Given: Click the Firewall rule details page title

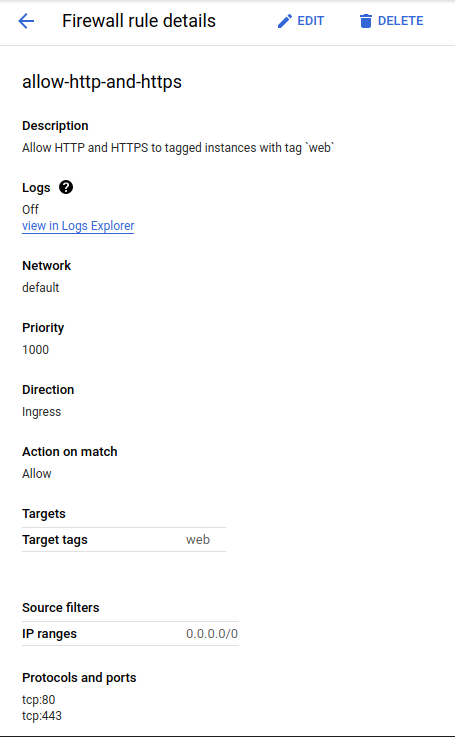Looking at the screenshot, I should pos(139,21).
